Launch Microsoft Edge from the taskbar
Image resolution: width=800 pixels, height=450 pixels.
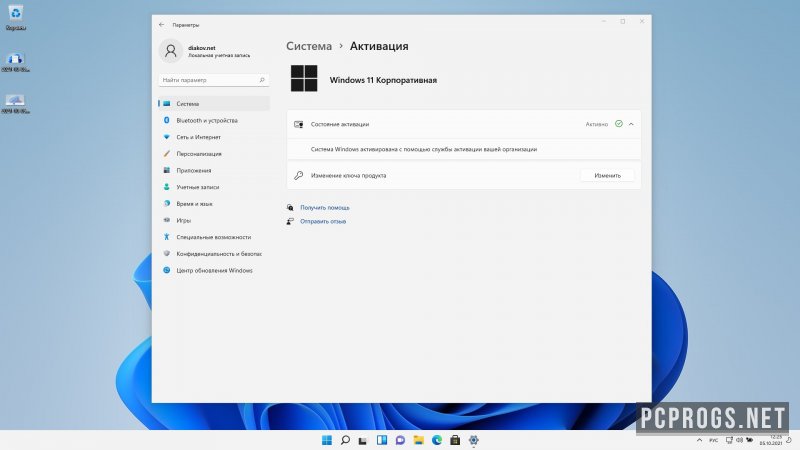tap(437, 440)
